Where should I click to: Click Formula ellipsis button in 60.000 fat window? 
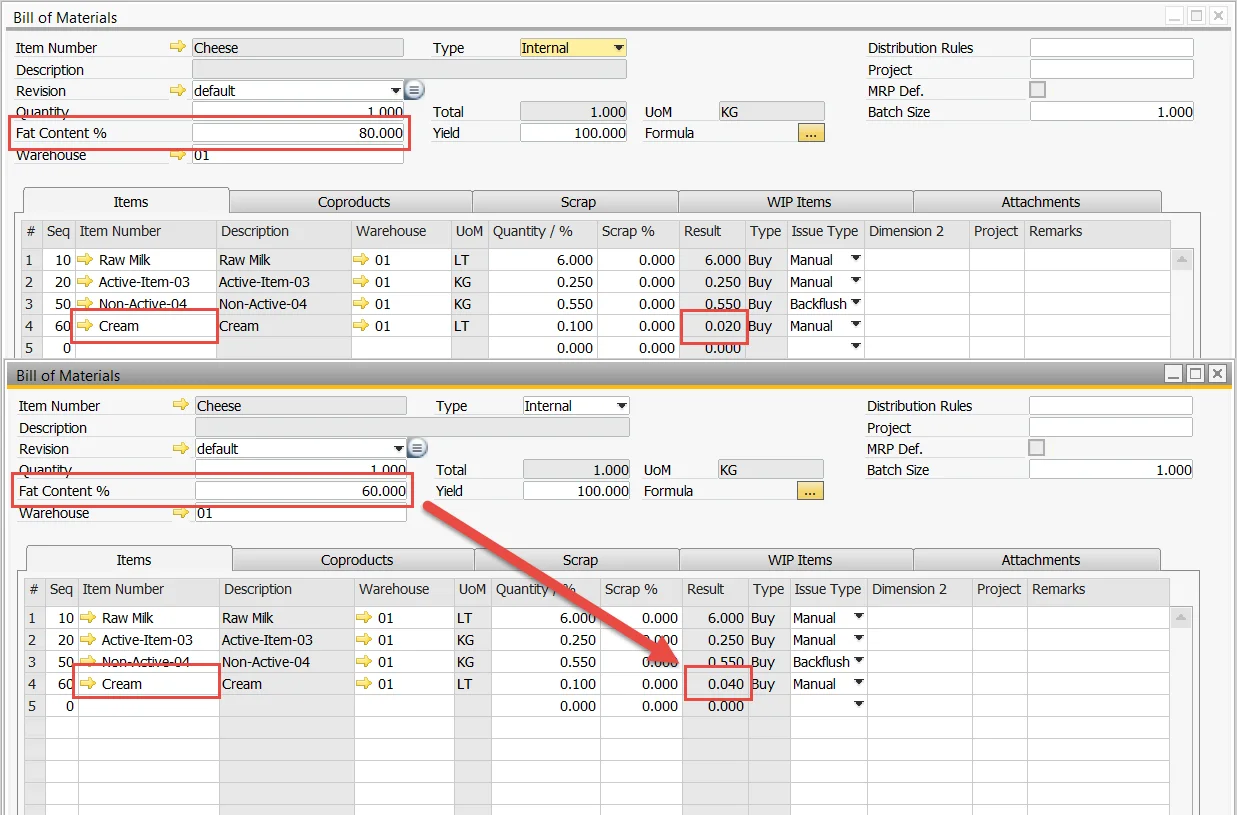tap(810, 491)
